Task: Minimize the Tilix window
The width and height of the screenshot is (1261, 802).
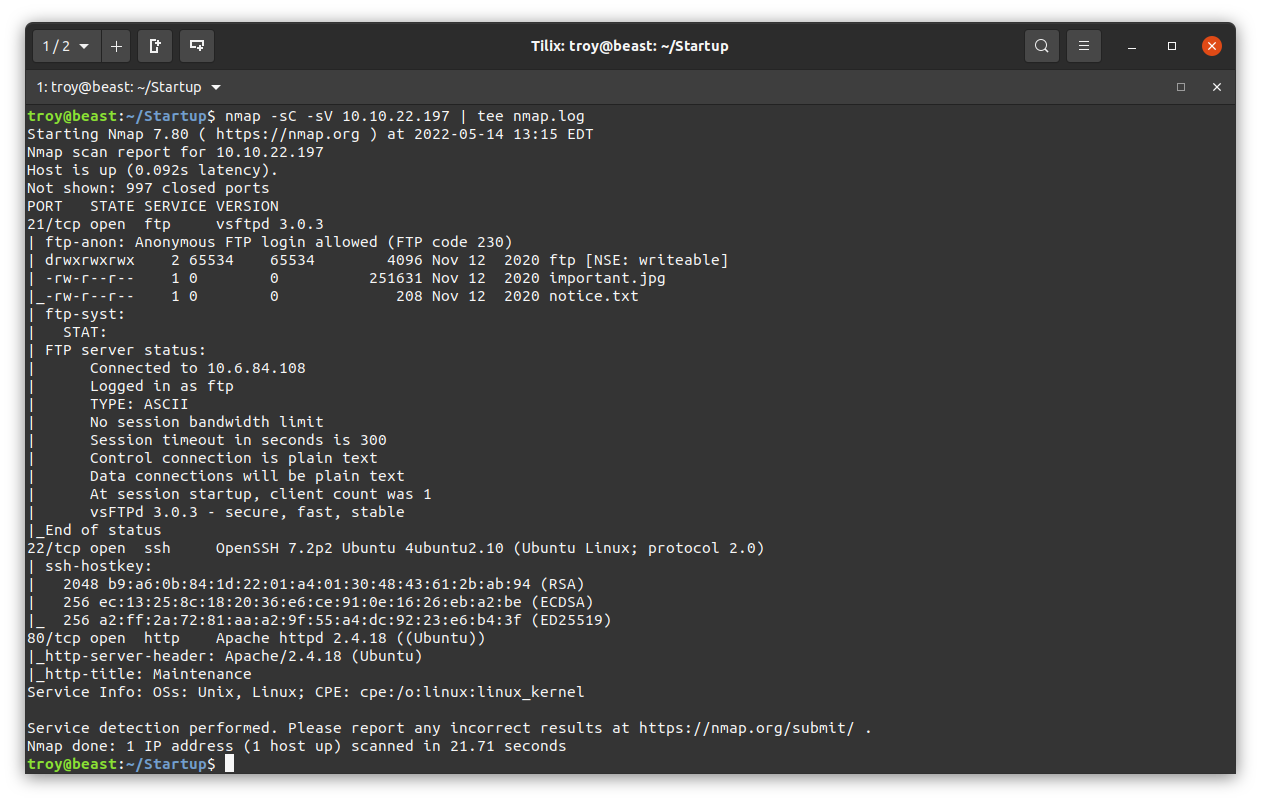Action: [1132, 46]
